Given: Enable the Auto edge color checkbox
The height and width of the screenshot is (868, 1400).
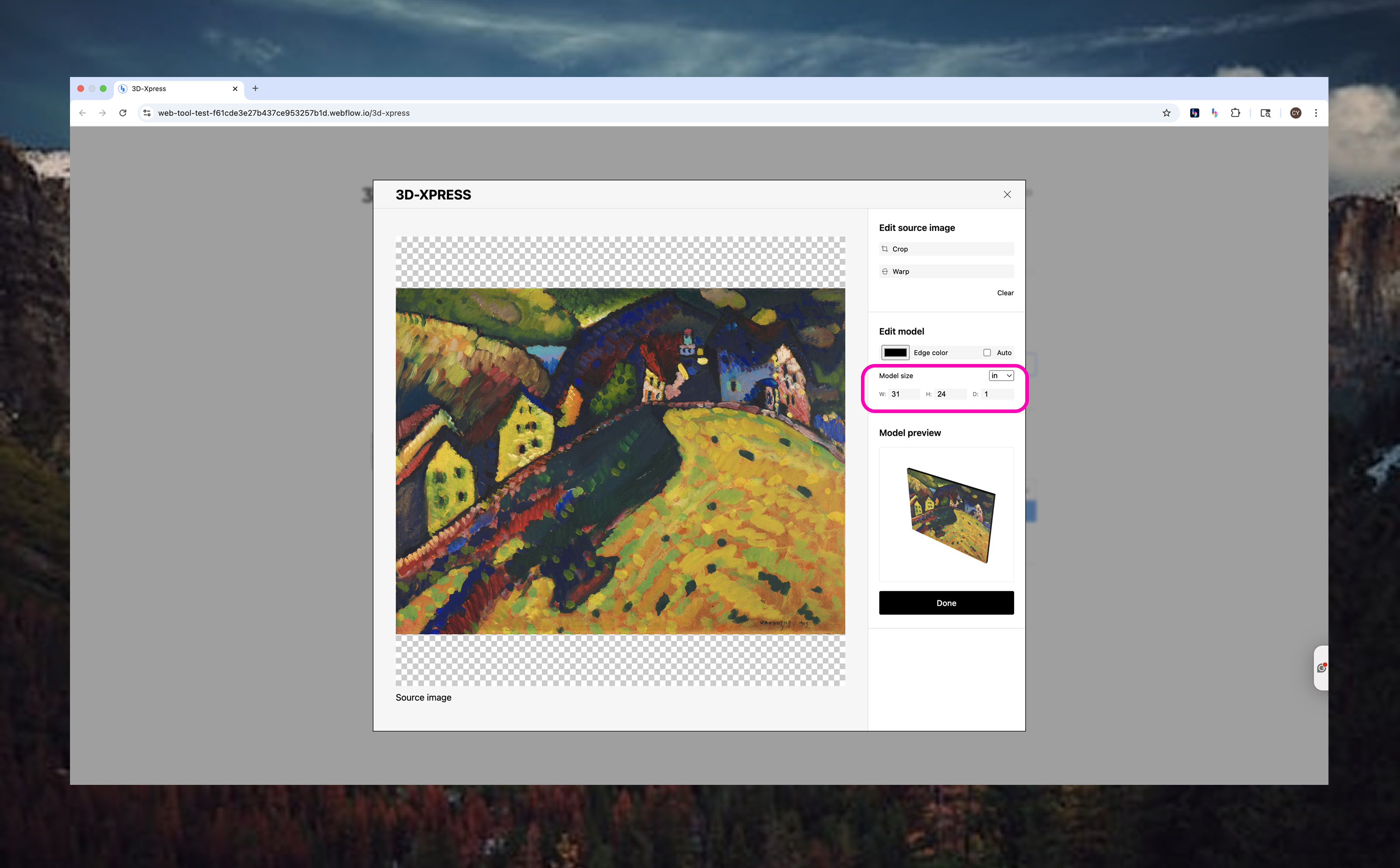Looking at the screenshot, I should [987, 353].
